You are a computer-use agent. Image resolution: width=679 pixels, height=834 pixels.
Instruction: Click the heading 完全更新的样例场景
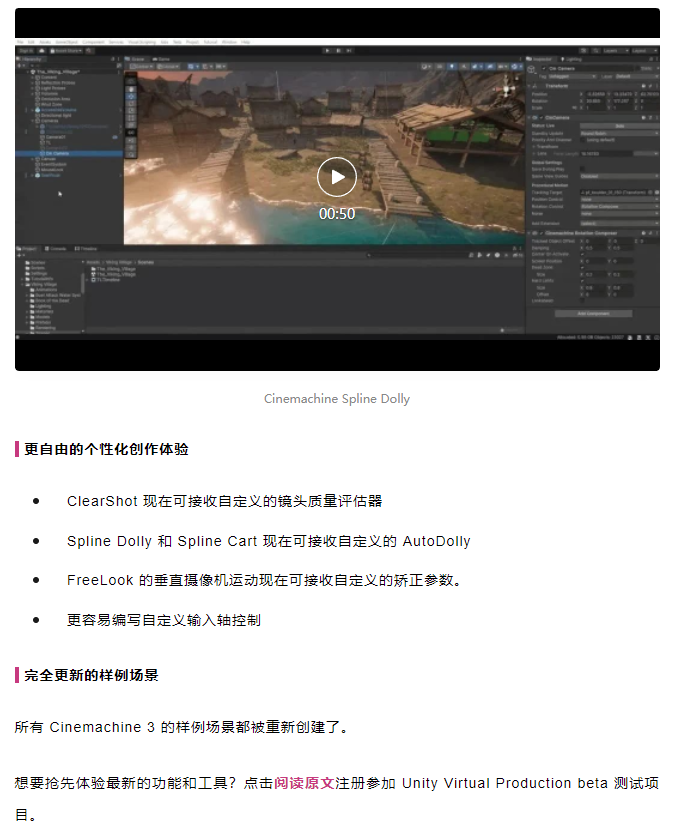click(x=91, y=675)
